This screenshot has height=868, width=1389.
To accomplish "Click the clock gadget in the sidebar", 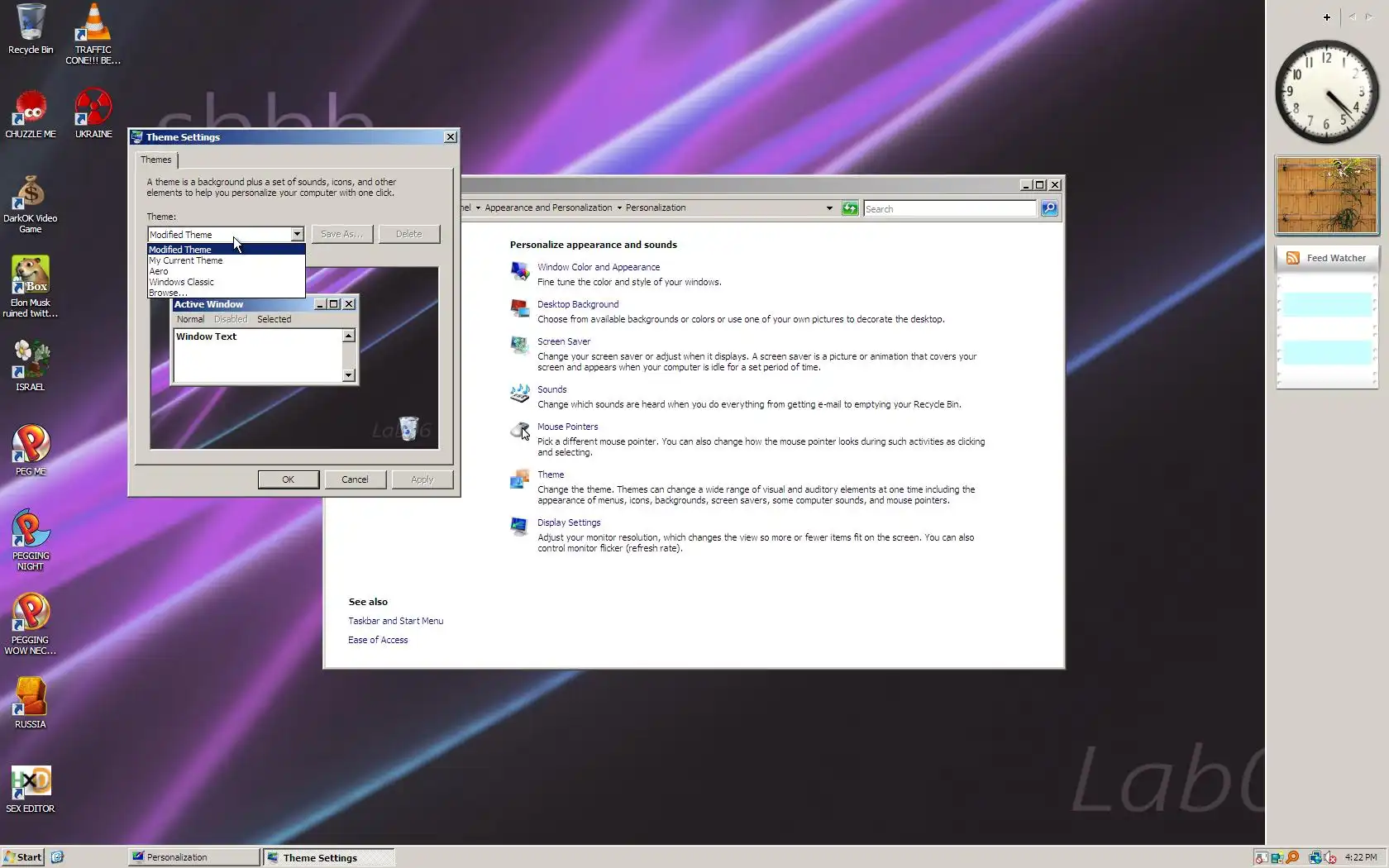I will pyautogui.click(x=1326, y=92).
